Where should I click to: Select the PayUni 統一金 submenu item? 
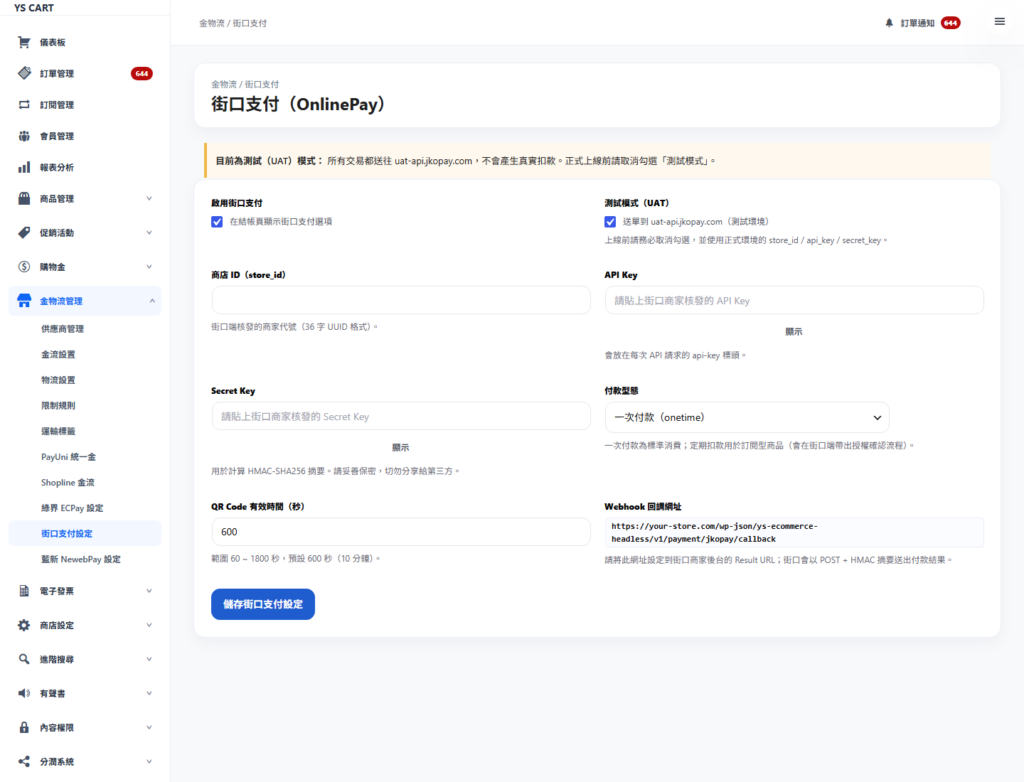click(x=68, y=457)
